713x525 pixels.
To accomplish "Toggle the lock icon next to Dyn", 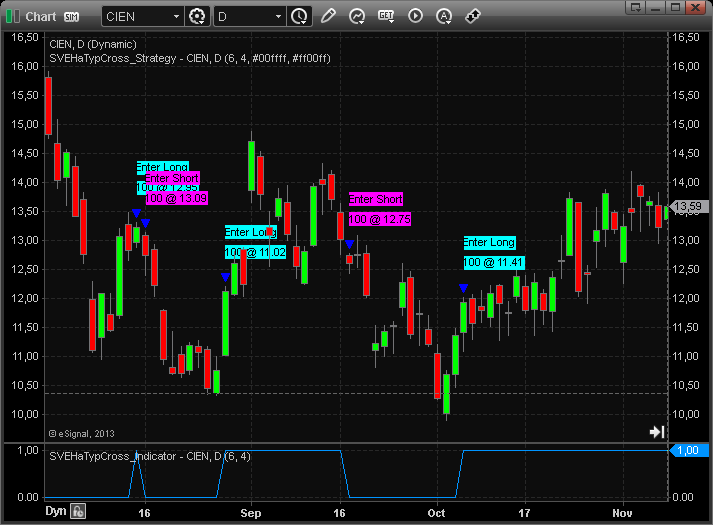I will (x=78, y=512).
